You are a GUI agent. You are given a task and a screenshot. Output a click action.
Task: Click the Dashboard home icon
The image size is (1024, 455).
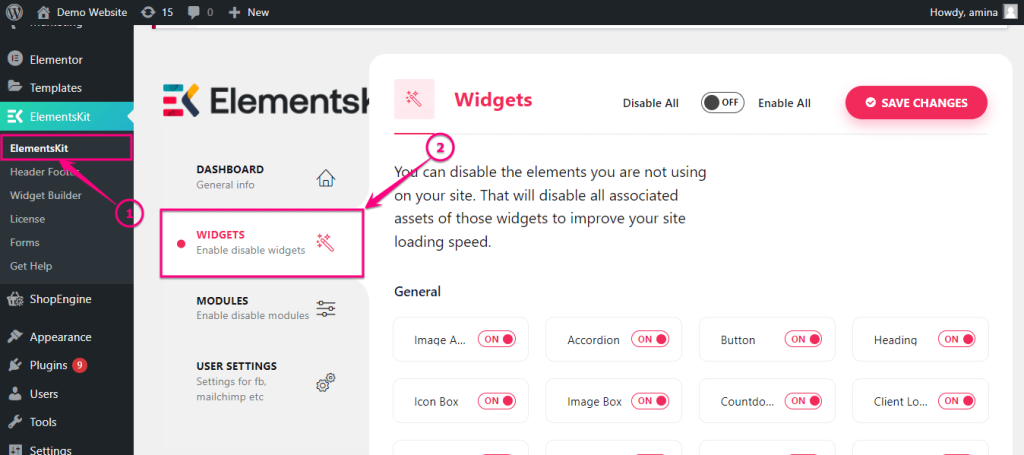[325, 178]
